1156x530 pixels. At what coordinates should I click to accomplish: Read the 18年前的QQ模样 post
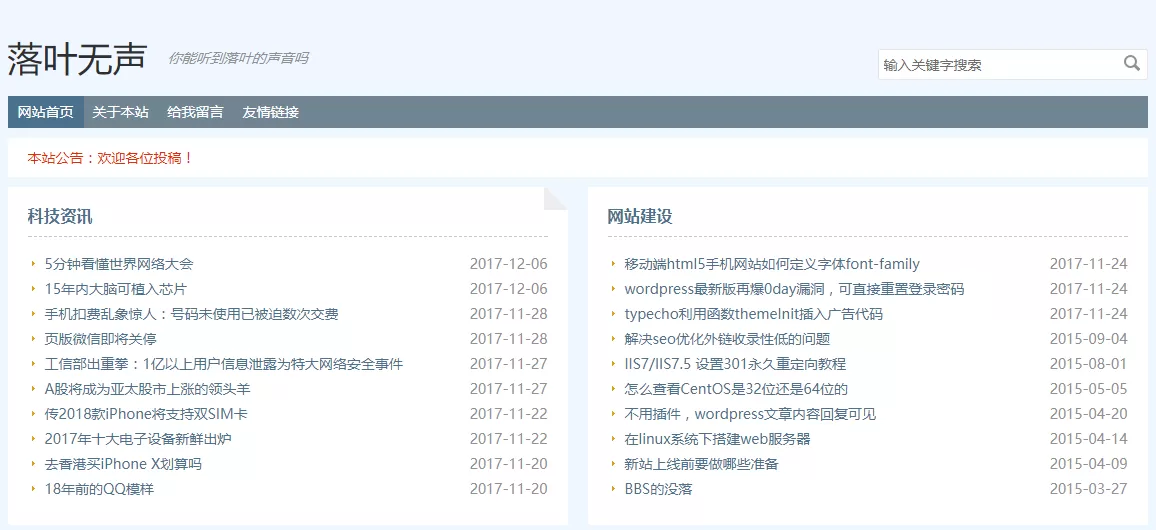coord(100,489)
